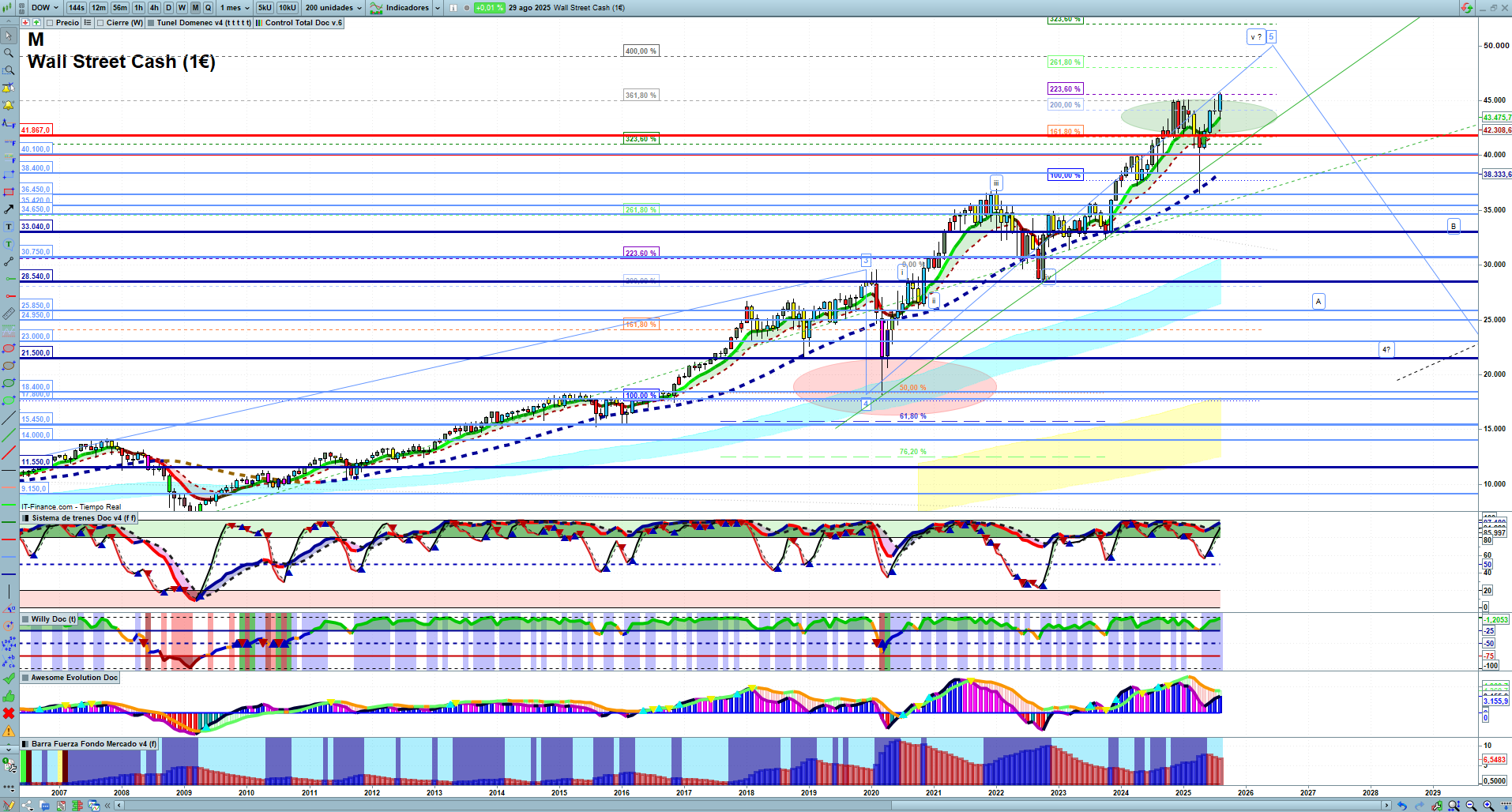Screen dimensions: 1512x812
Task: Open the '200 unidades' dropdown
Action: click(333, 8)
